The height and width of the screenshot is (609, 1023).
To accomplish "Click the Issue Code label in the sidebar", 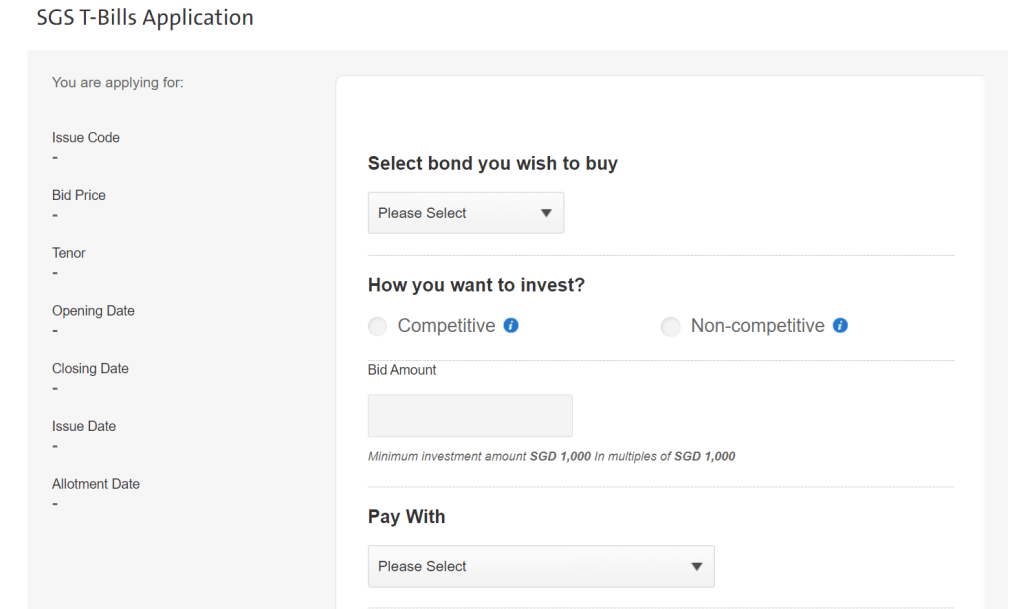I will point(85,137).
